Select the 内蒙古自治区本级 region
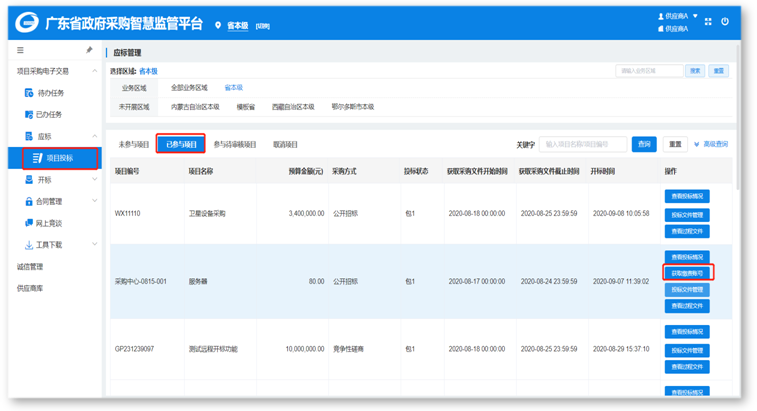The image size is (757, 411). [195, 107]
